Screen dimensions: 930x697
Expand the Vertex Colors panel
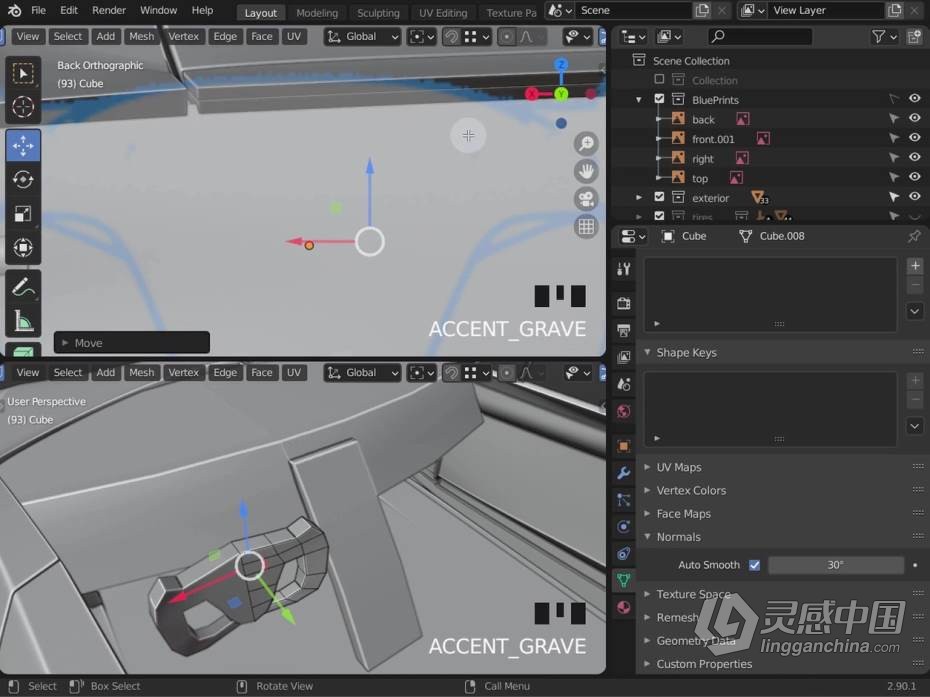(x=647, y=491)
